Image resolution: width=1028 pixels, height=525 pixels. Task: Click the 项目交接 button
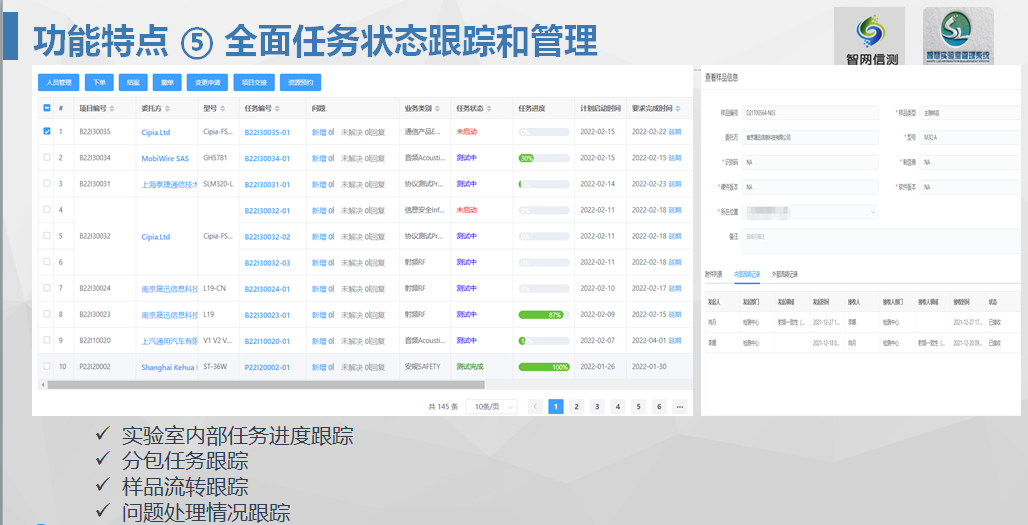[x=254, y=83]
